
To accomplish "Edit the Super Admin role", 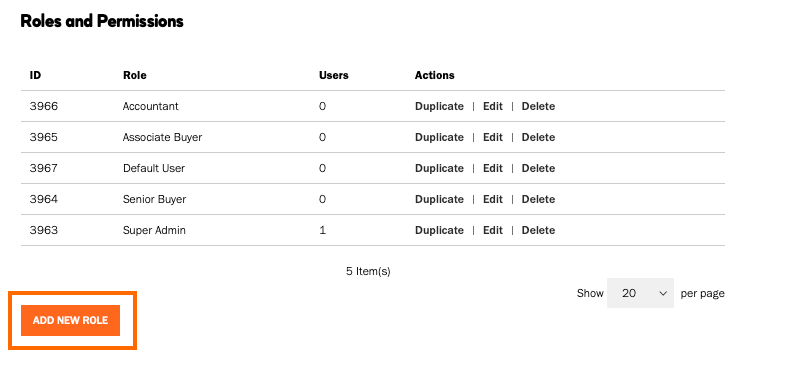I will [493, 230].
